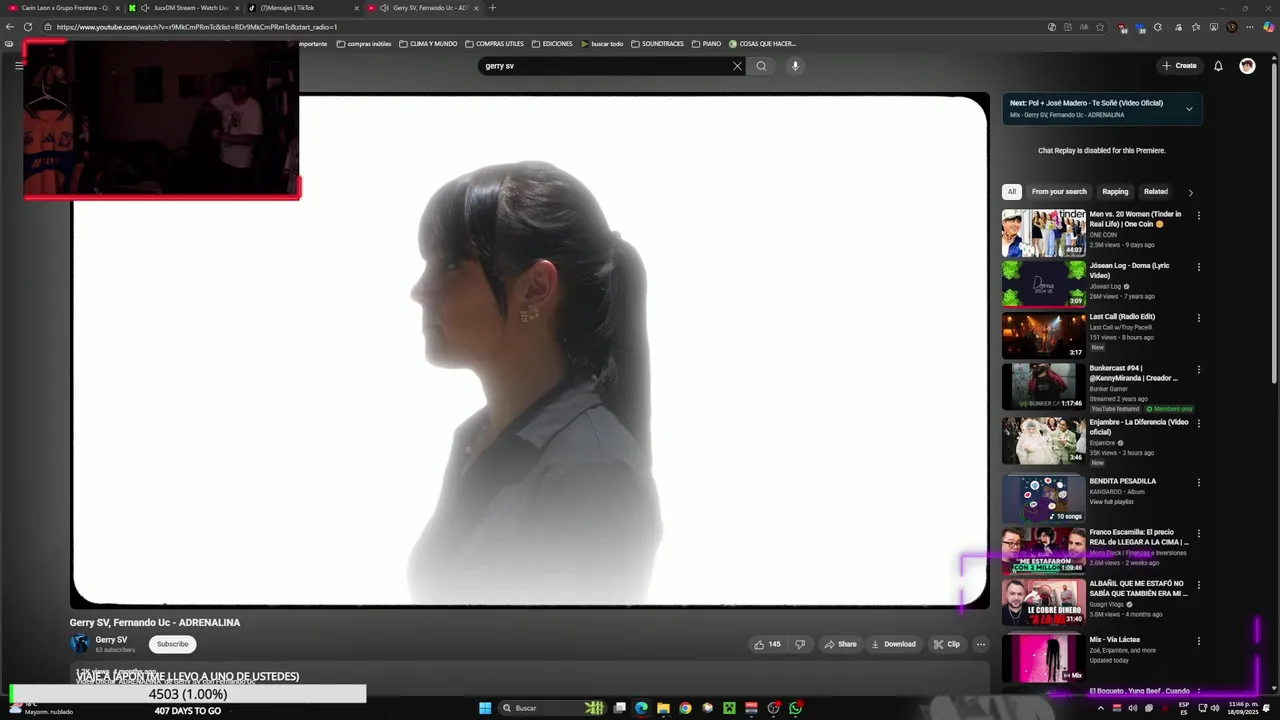Clip the ADRENALINA video
This screenshot has width=1280, height=720.
click(x=946, y=644)
